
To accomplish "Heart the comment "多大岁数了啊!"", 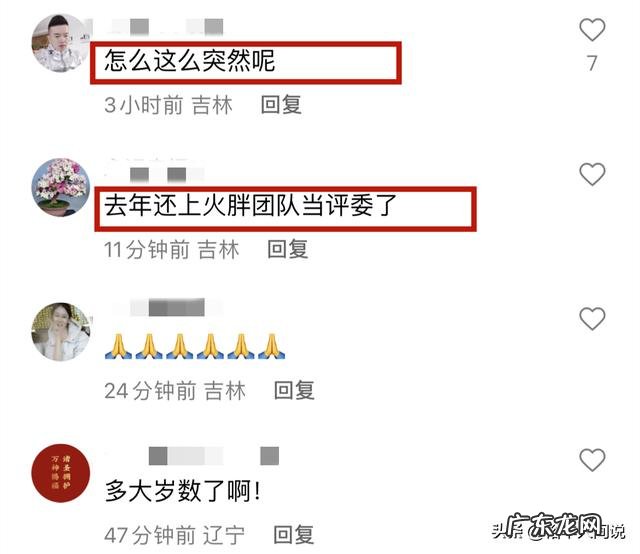I will pyautogui.click(x=592, y=460).
